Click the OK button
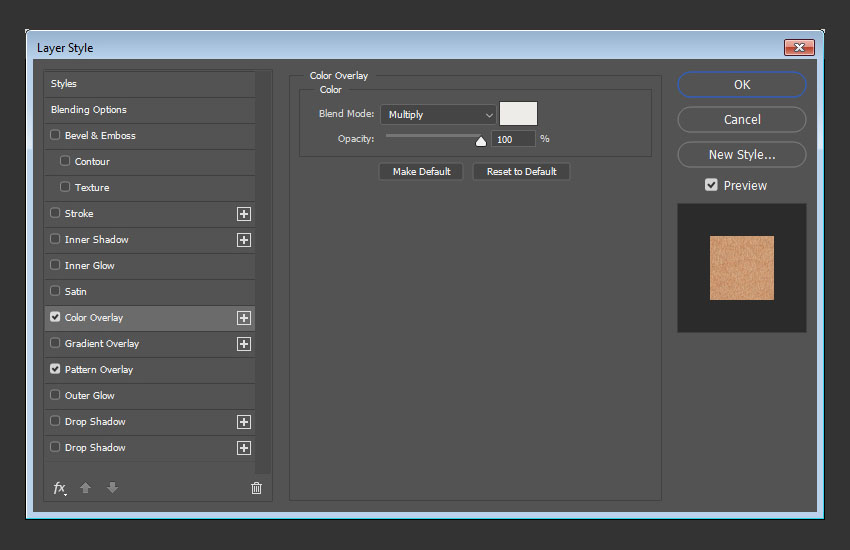Viewport: 850px width, 550px height. coord(742,85)
